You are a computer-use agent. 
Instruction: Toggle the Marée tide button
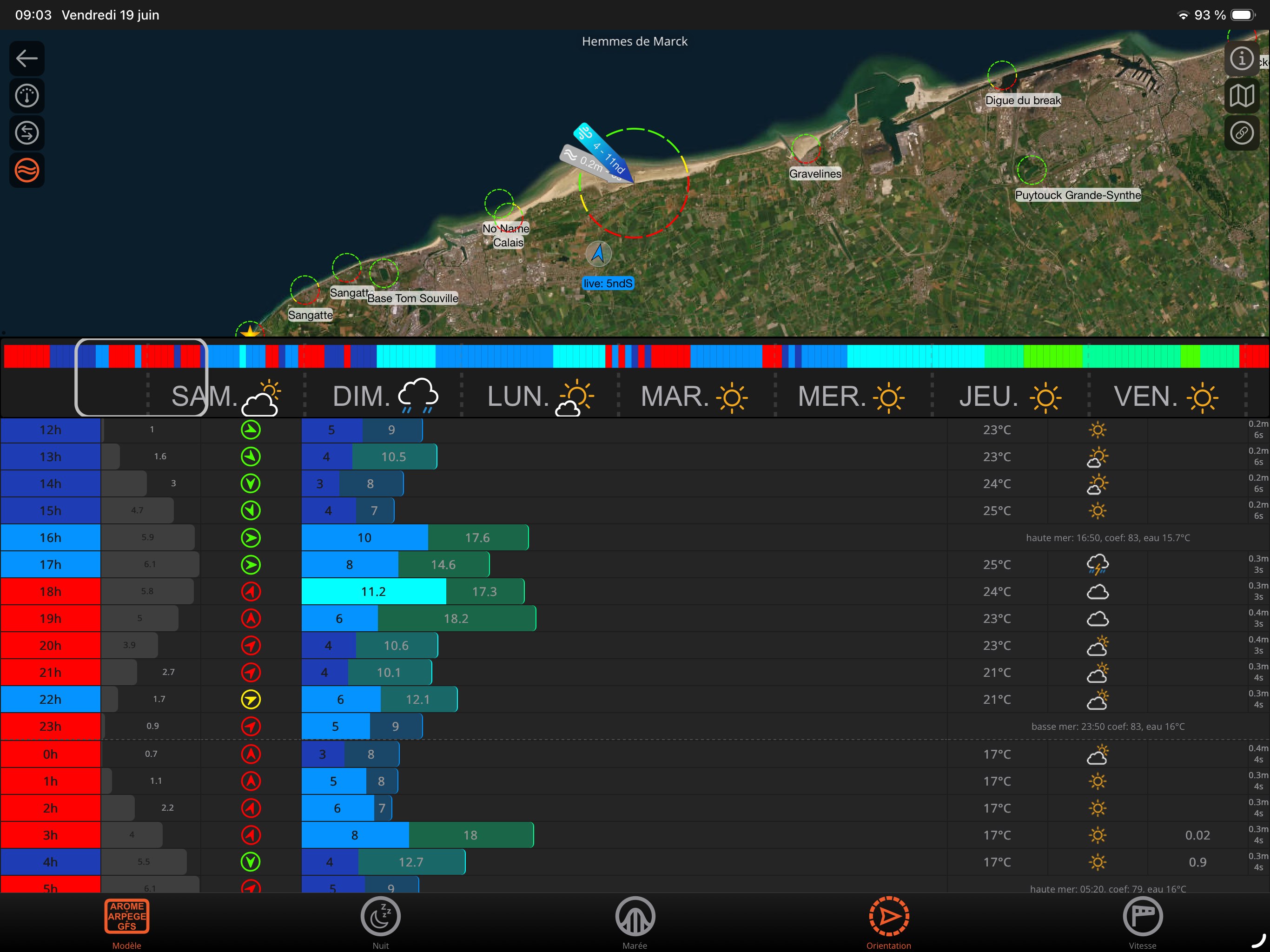(635, 922)
